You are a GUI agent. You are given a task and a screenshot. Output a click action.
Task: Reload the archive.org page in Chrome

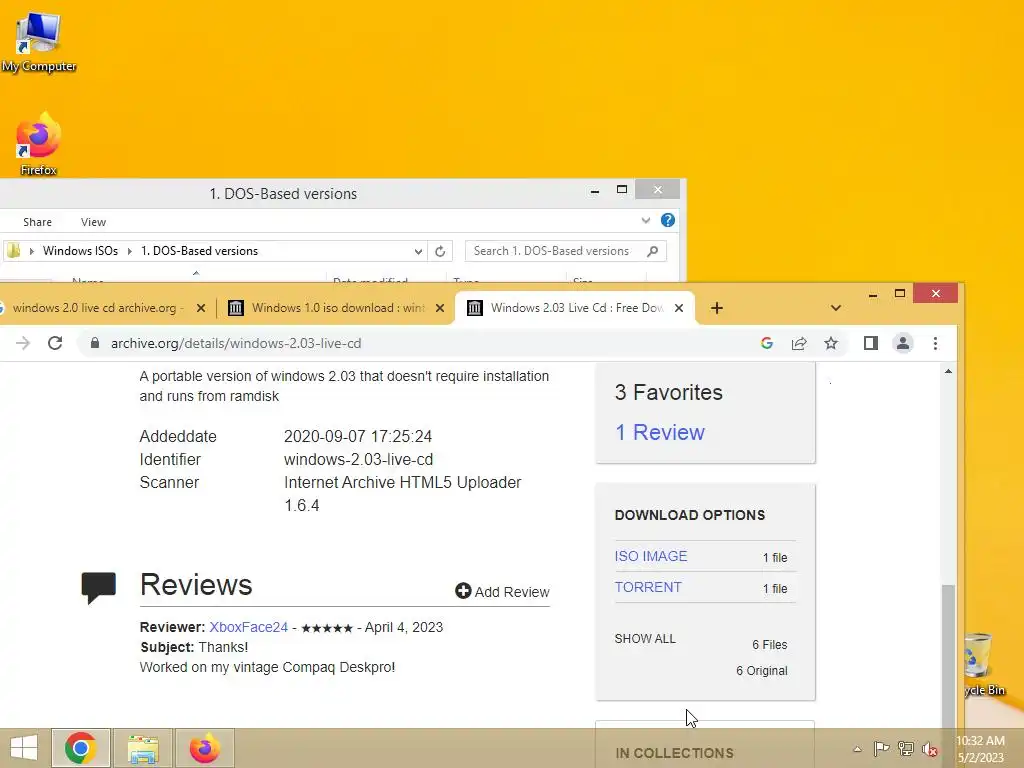coord(55,344)
